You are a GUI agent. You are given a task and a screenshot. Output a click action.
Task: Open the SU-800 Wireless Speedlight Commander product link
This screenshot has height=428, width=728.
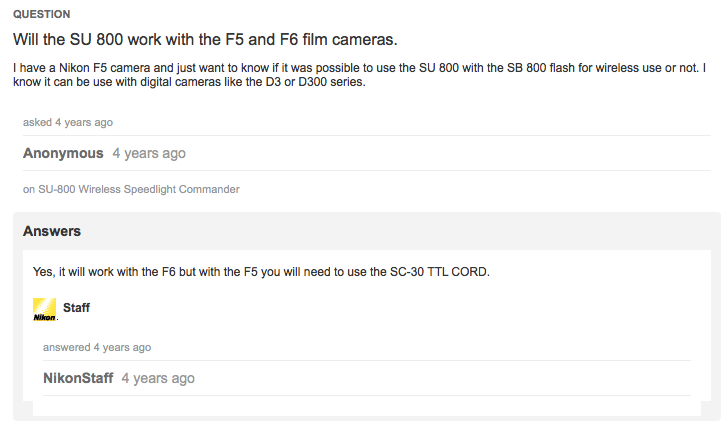[139, 189]
